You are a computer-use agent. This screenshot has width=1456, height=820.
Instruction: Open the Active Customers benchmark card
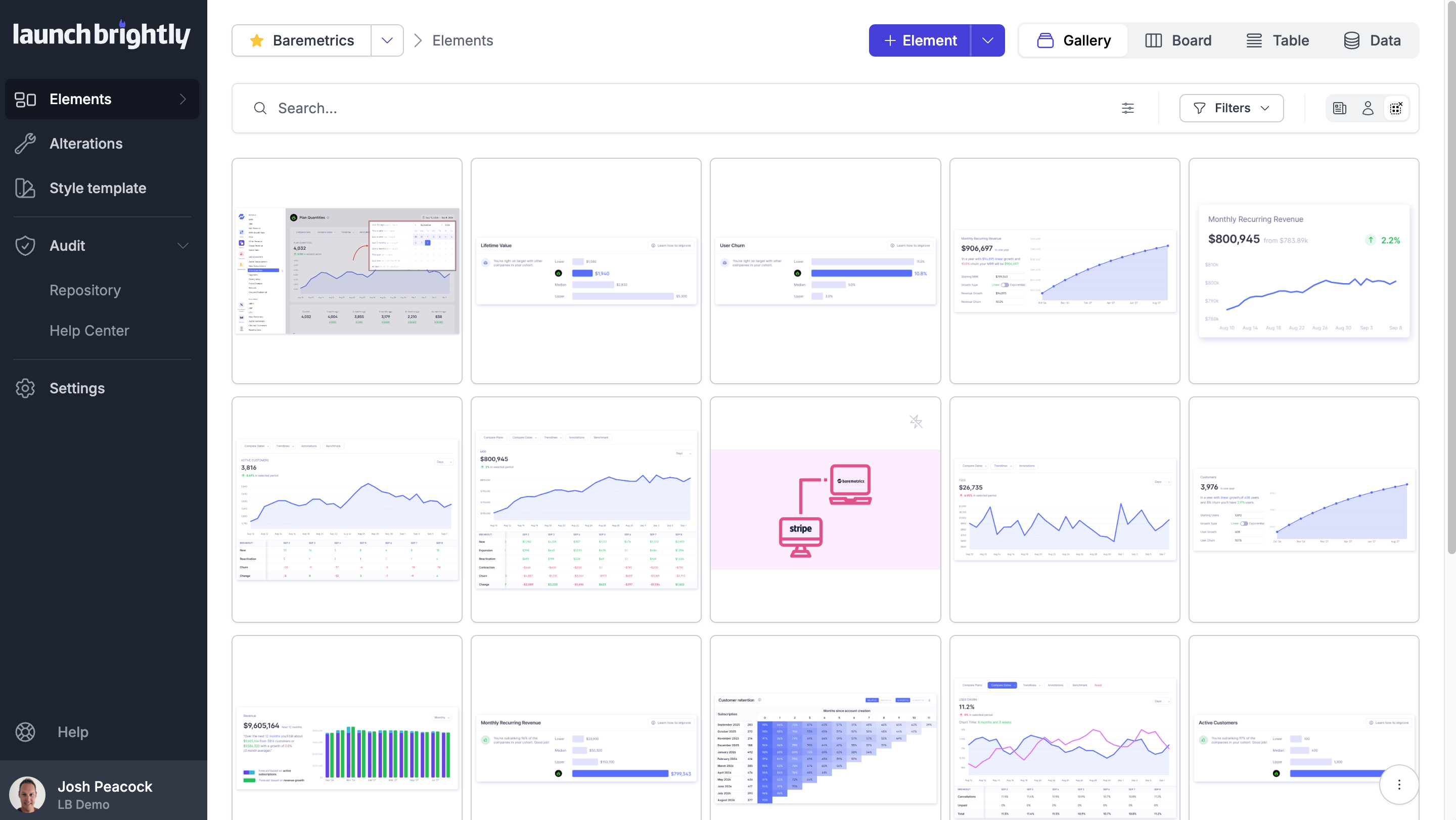tap(1303, 728)
